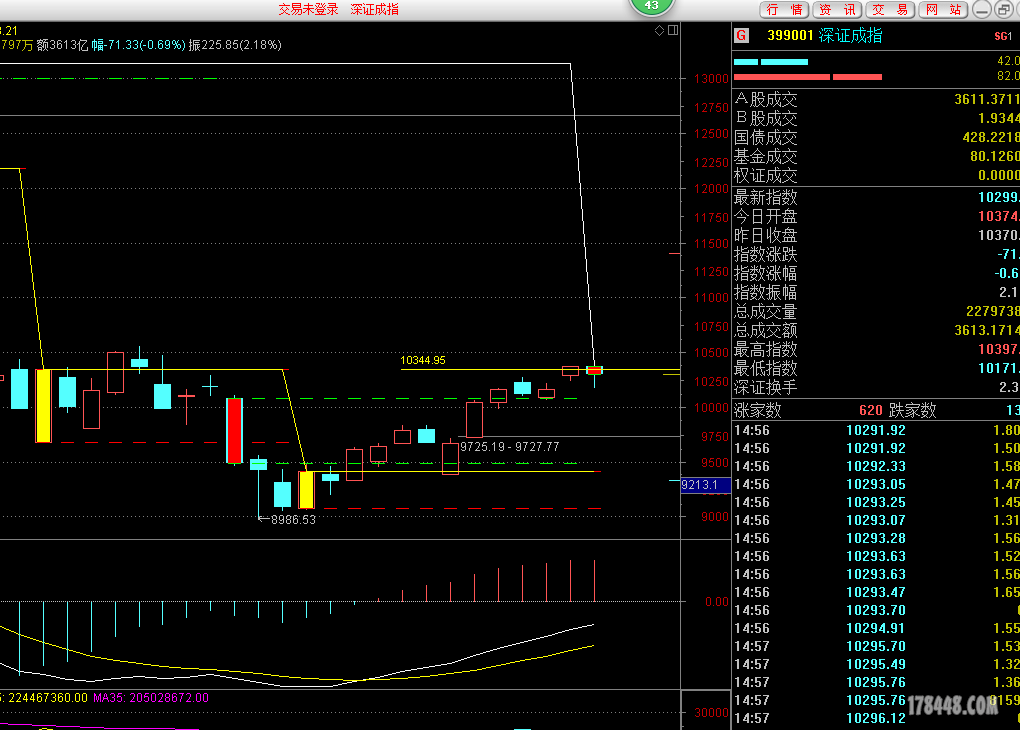This screenshot has height=730, width=1020.
Task: Open the 网站 website button
Action: [x=943, y=9]
